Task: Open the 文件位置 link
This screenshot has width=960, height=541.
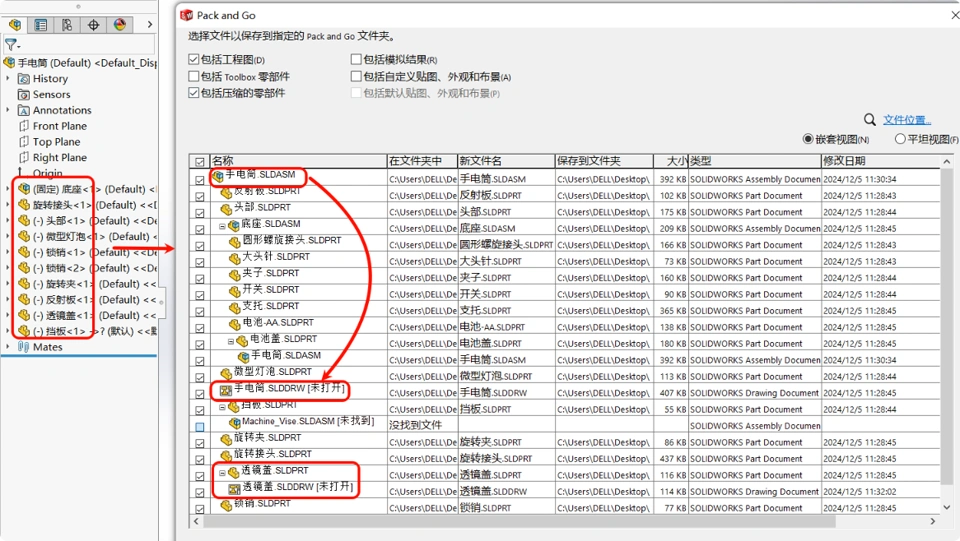Action: (x=907, y=120)
